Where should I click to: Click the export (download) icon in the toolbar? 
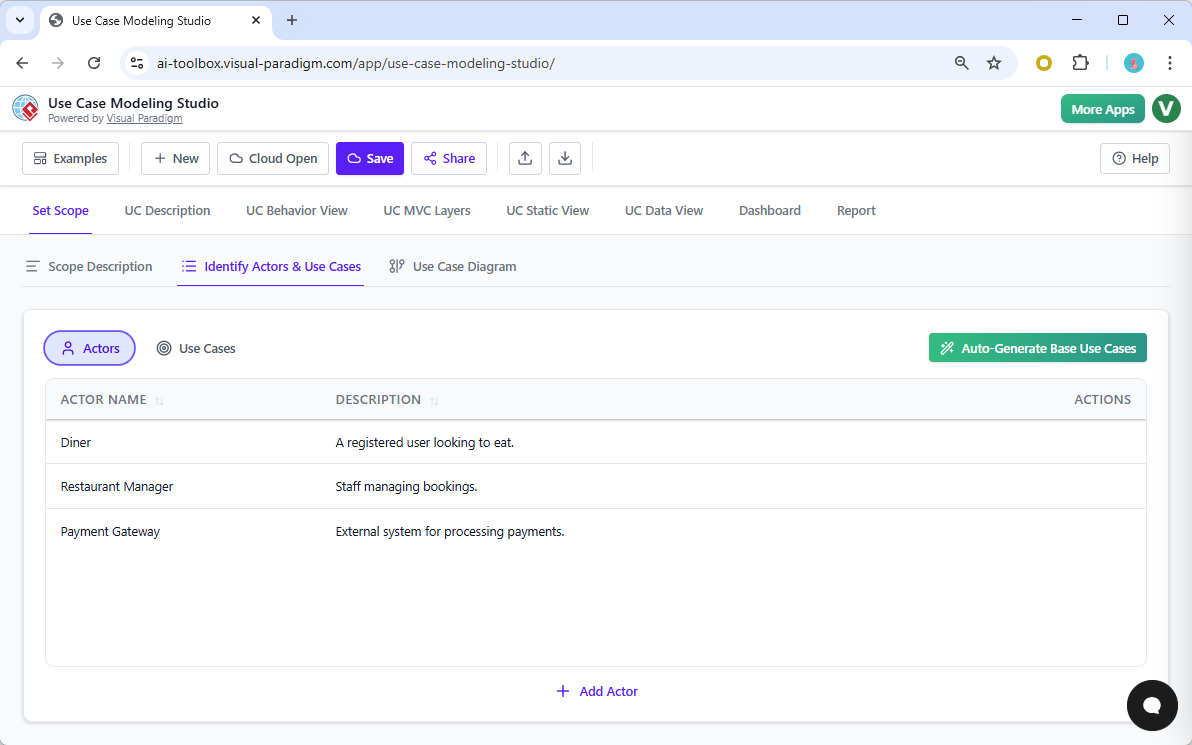pos(565,158)
